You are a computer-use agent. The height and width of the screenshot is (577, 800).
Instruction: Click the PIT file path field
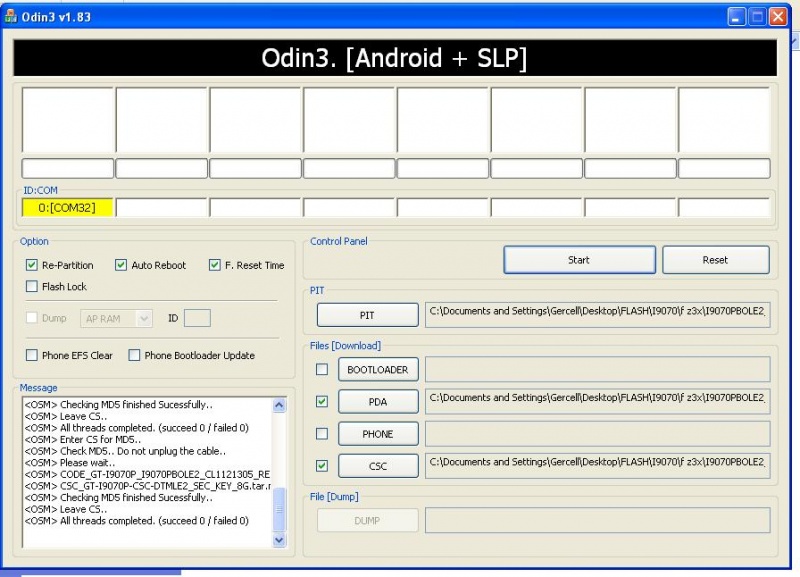point(597,315)
